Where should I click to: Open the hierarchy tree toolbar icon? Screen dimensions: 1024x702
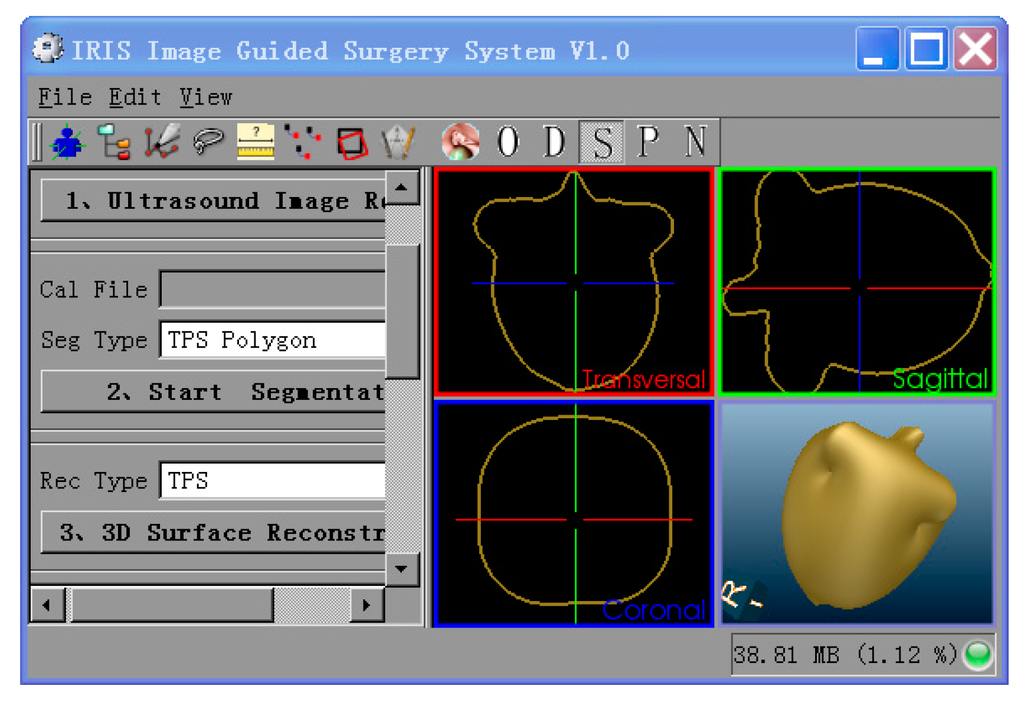[114, 143]
